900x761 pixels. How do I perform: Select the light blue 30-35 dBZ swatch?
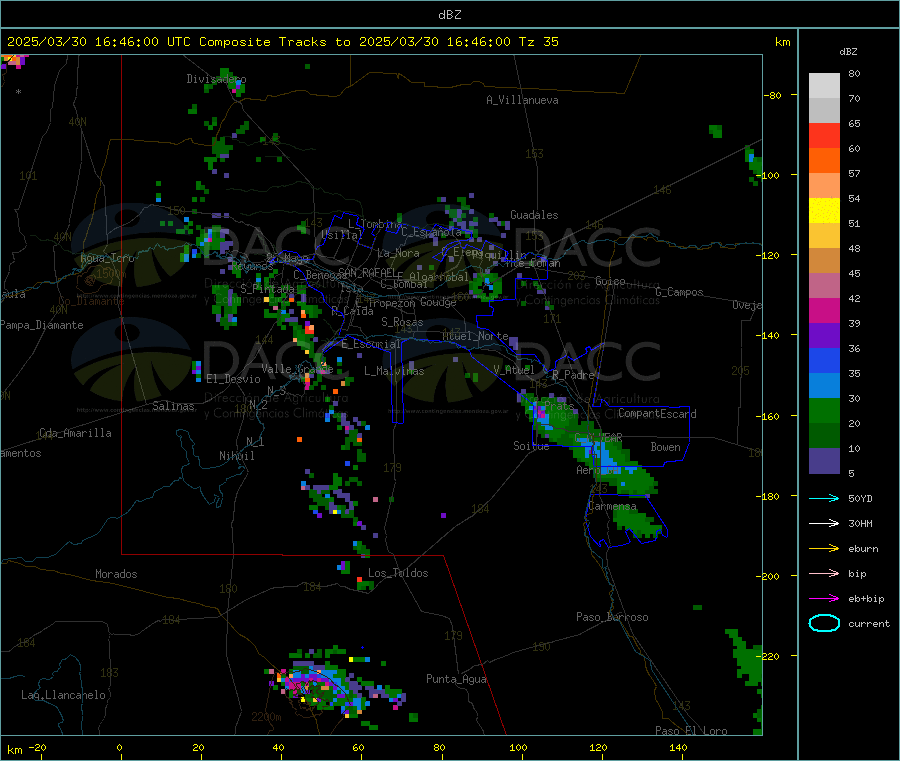824,386
